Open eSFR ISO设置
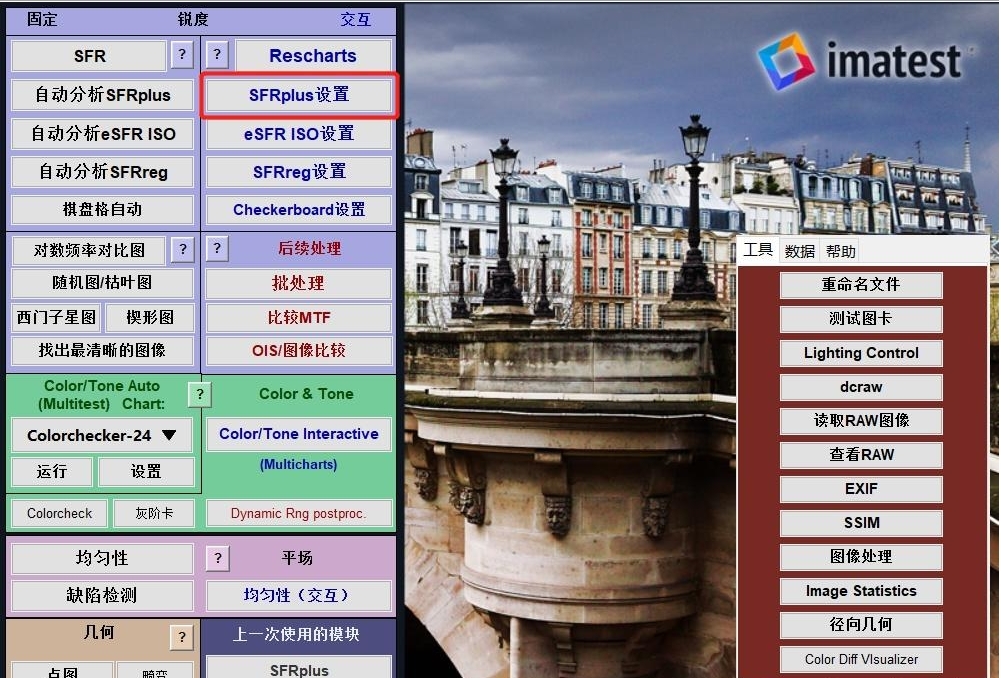The image size is (1001, 678). (x=299, y=134)
